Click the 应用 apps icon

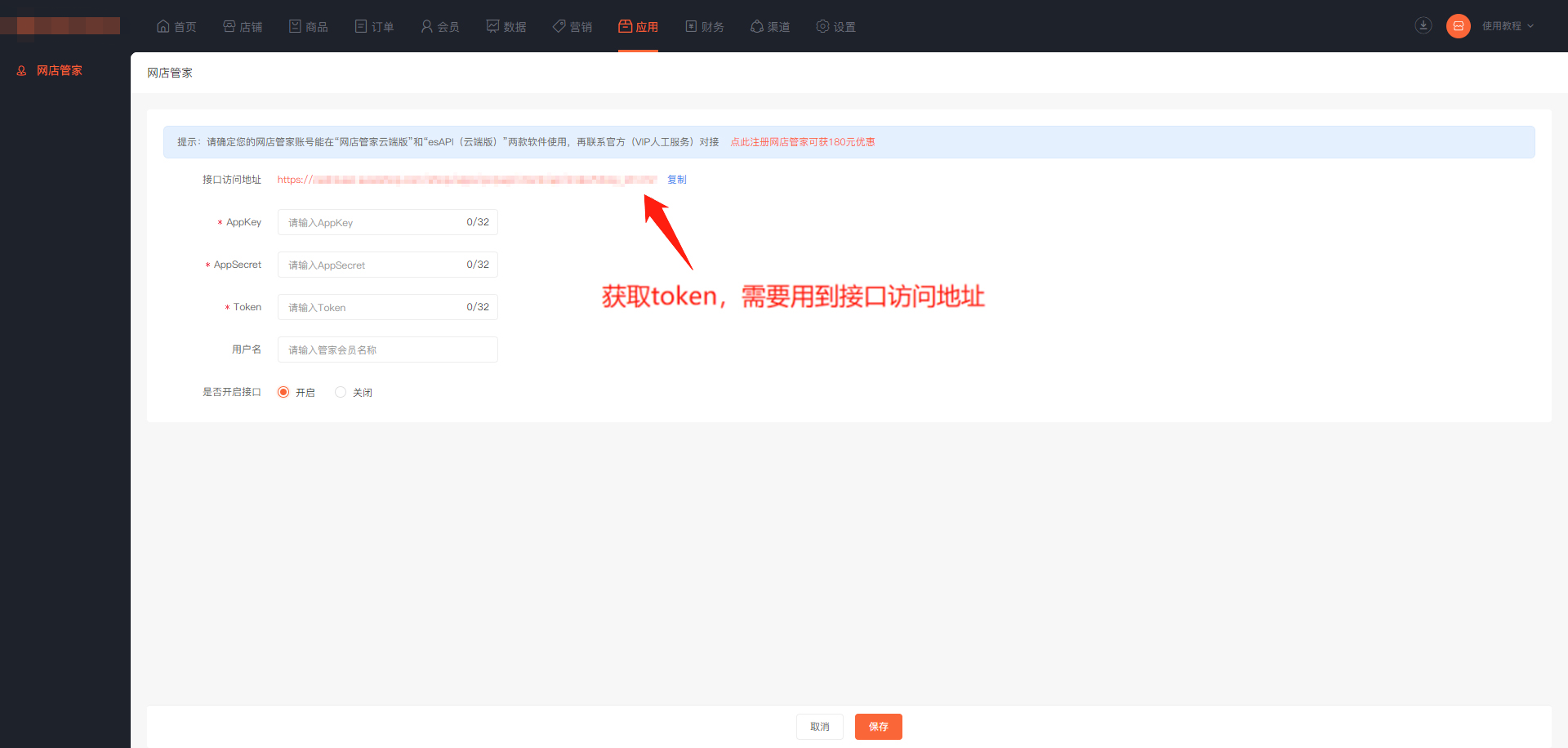[626, 26]
